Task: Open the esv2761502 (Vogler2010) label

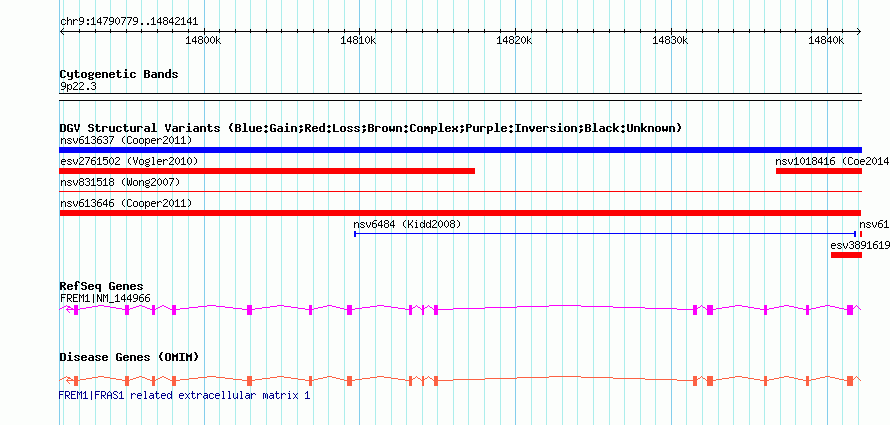Action: click(129, 161)
